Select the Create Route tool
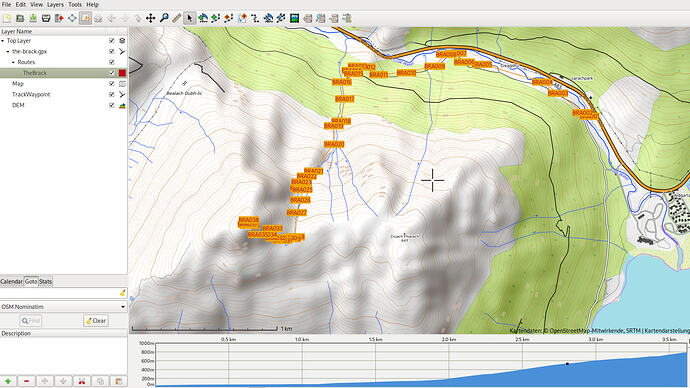The height and width of the screenshot is (388, 690). 229,18
